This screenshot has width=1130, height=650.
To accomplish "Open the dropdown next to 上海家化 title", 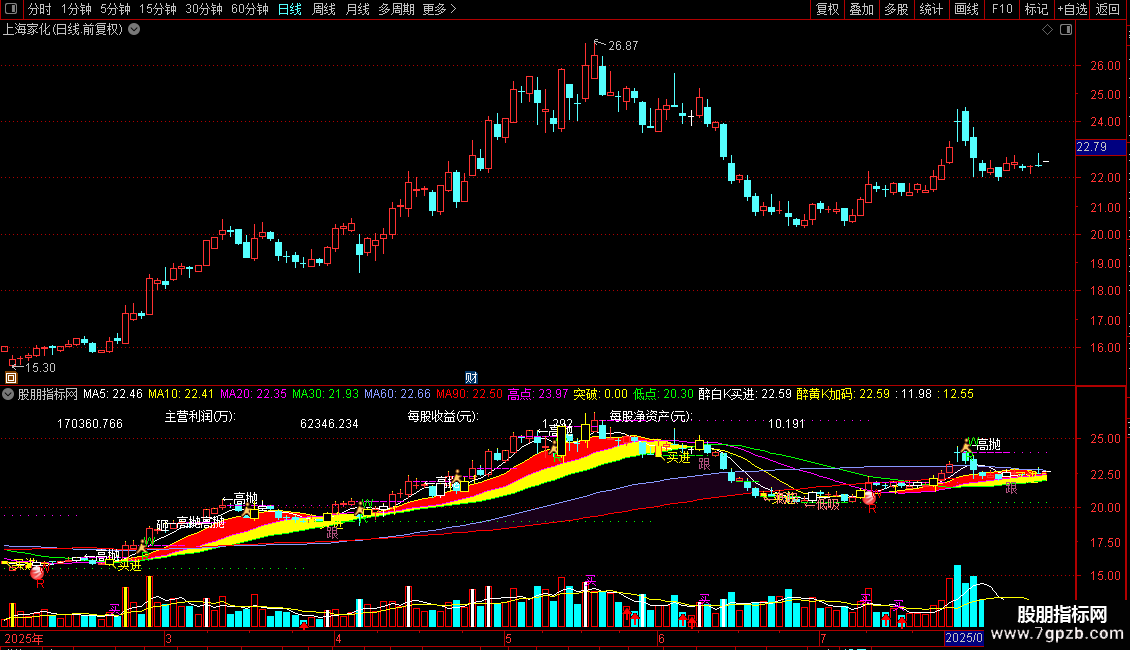I will (134, 30).
